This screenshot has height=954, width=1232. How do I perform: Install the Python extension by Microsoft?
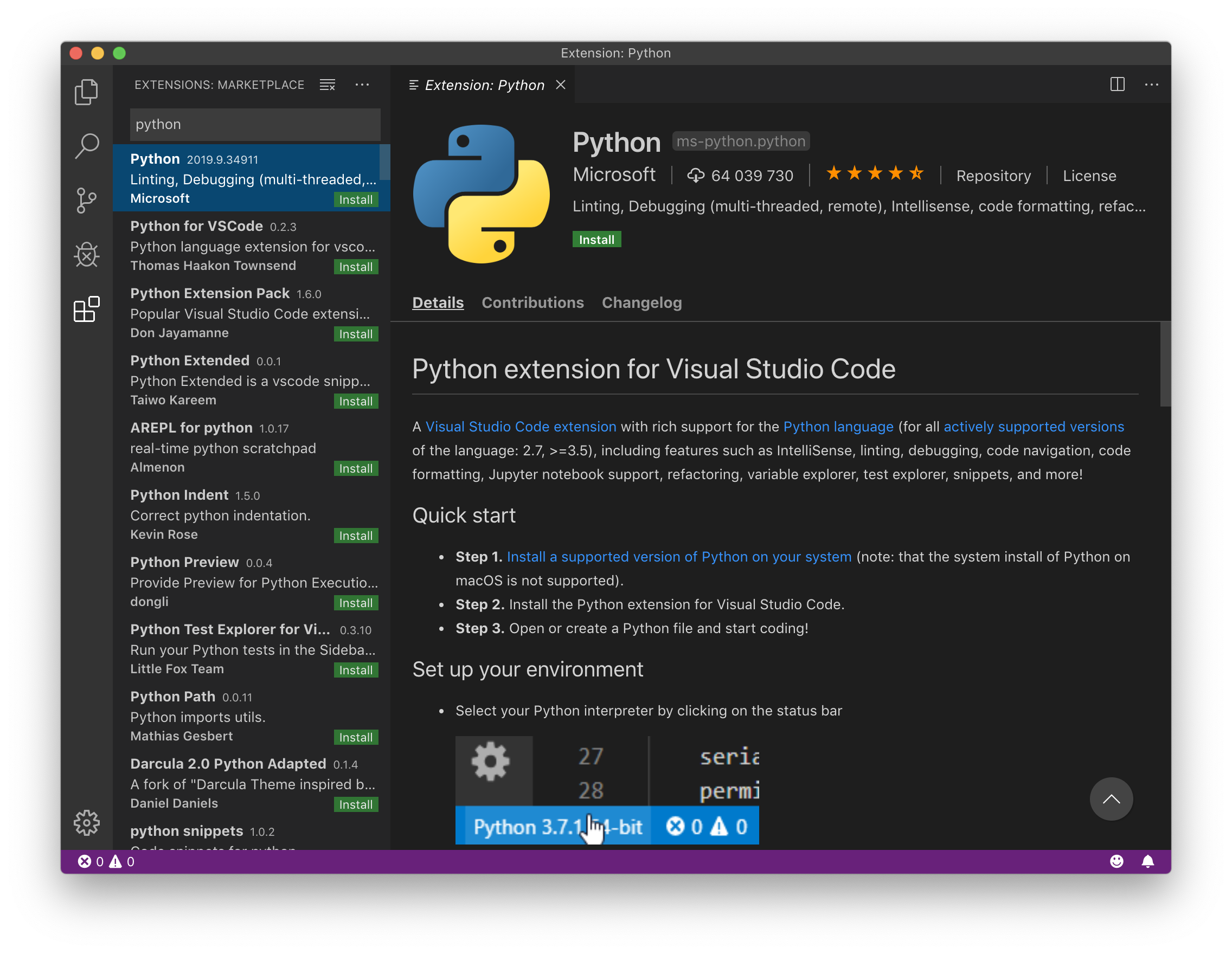tap(596, 239)
